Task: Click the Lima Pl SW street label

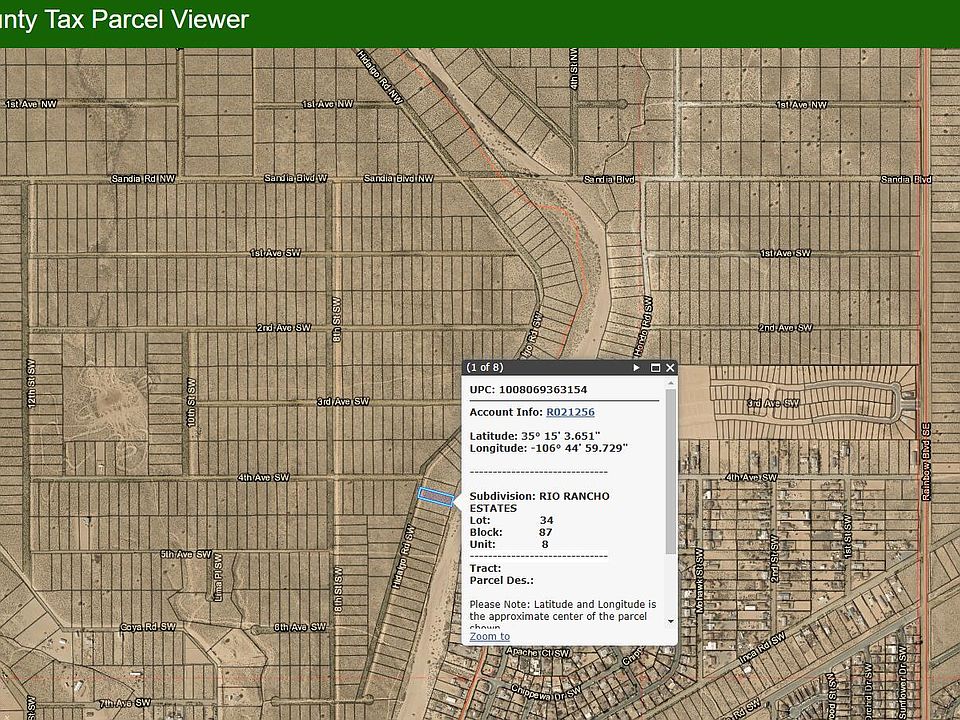Action: tap(216, 581)
